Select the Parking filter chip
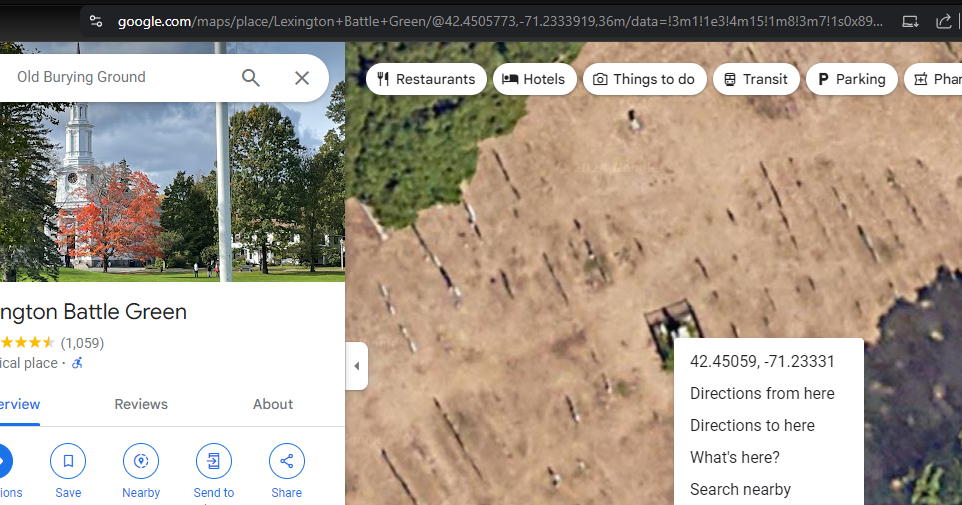This screenshot has height=505, width=962. (x=851, y=79)
